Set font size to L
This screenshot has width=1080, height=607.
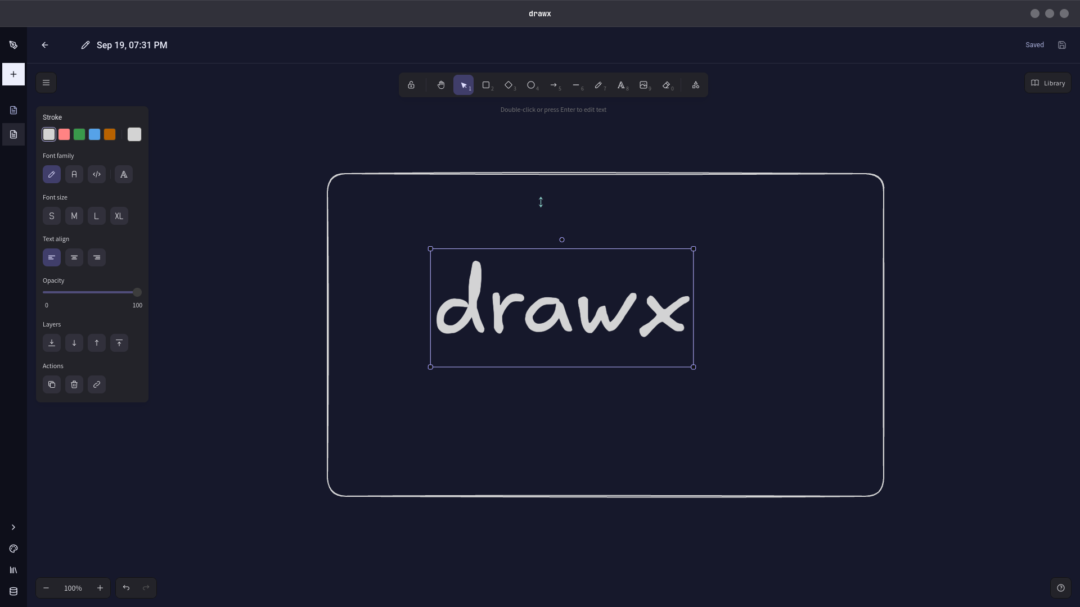[x=96, y=216]
